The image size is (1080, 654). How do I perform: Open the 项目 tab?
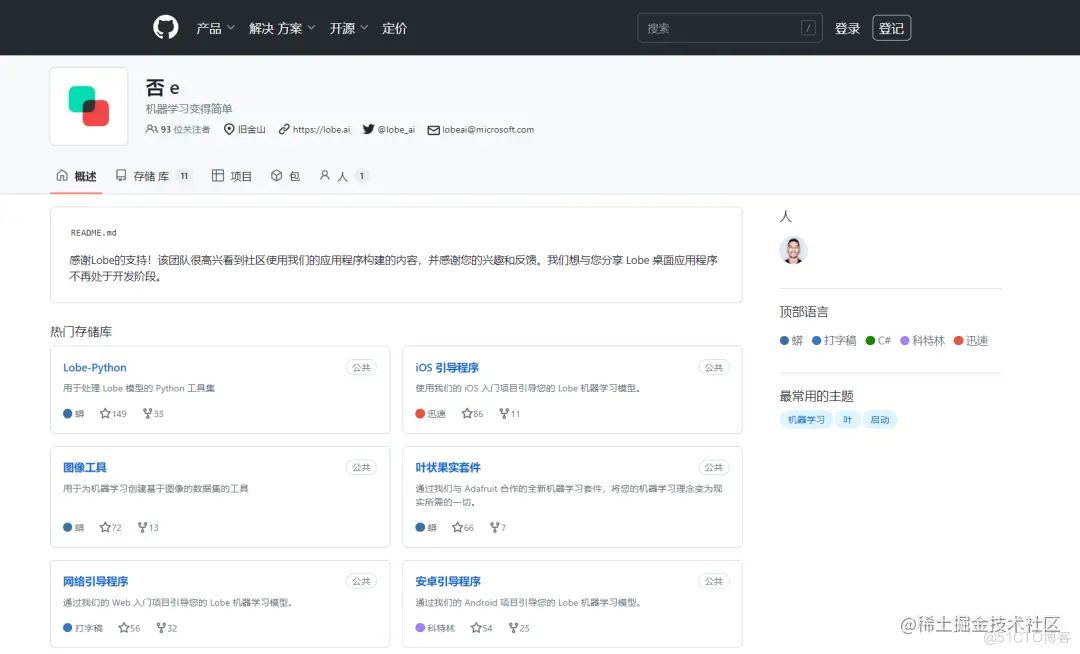click(231, 176)
